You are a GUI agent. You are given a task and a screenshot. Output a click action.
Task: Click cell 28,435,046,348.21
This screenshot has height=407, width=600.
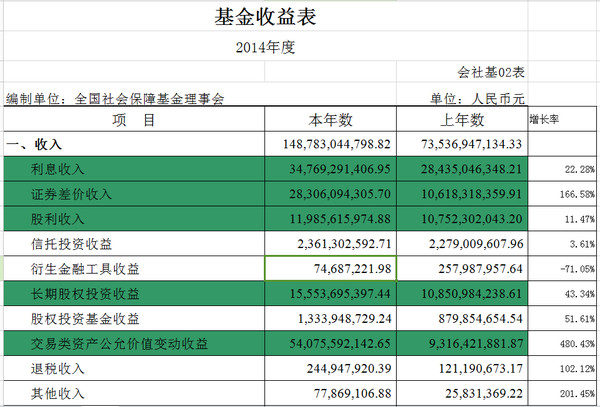coord(462,169)
